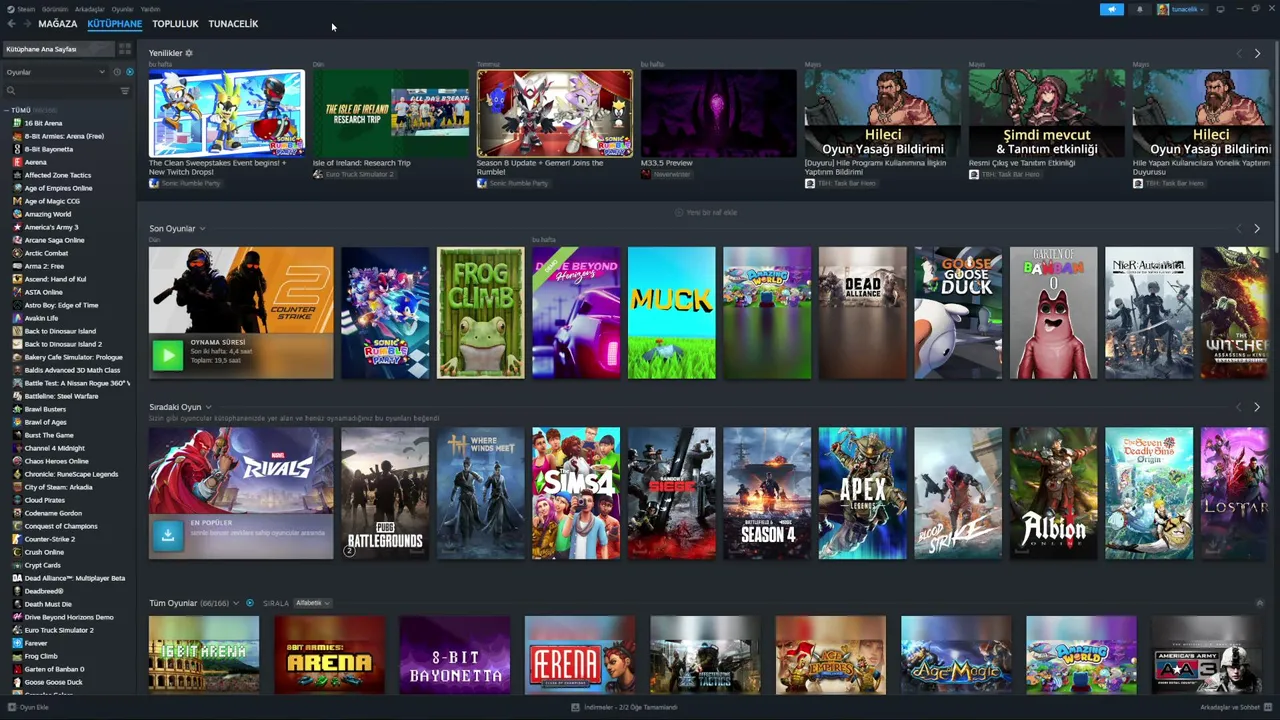Advance the Son Oyunlar shelf to the right
The height and width of the screenshot is (720, 1280).
[x=1257, y=229]
